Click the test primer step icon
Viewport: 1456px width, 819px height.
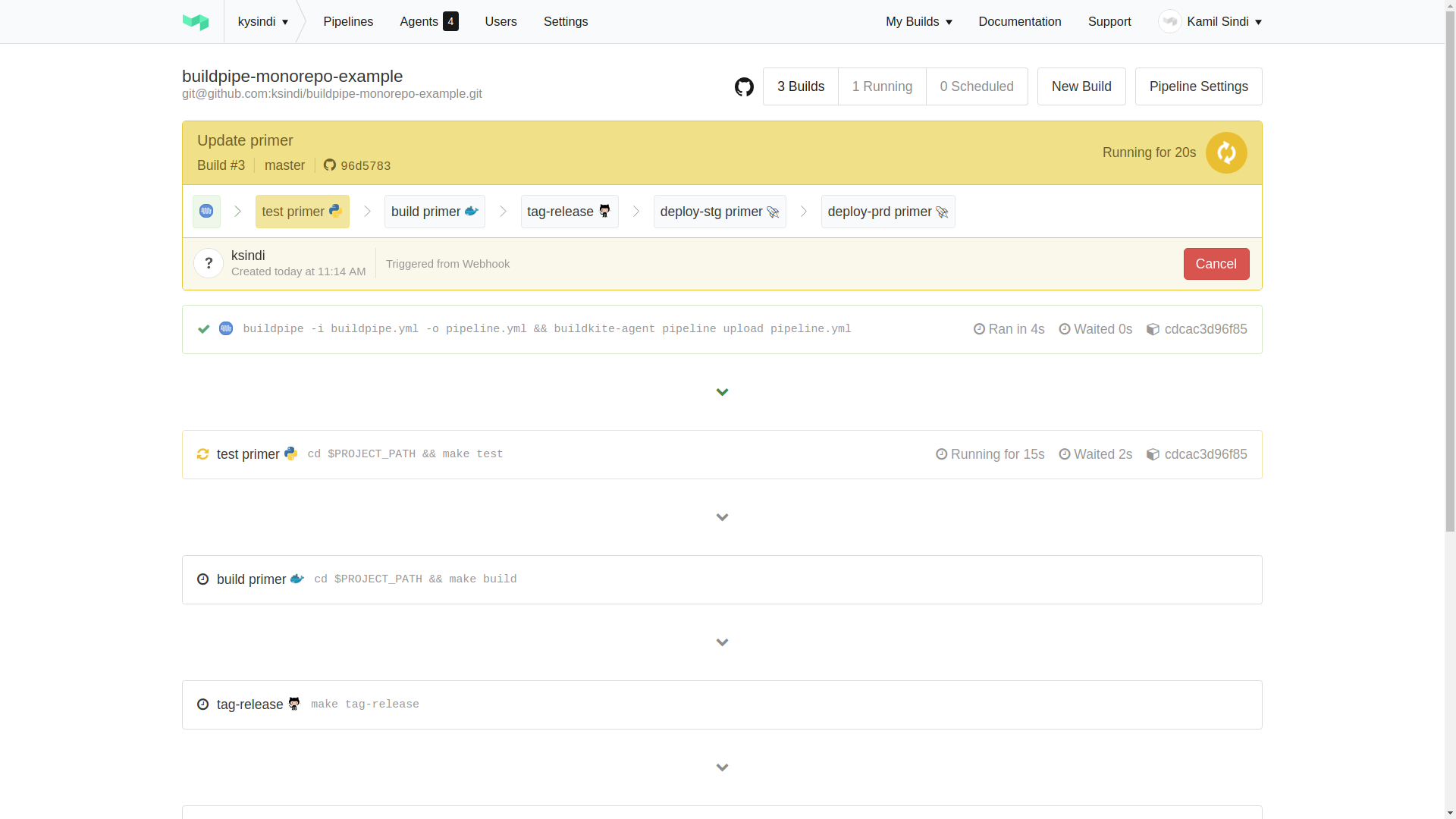[x=335, y=211]
